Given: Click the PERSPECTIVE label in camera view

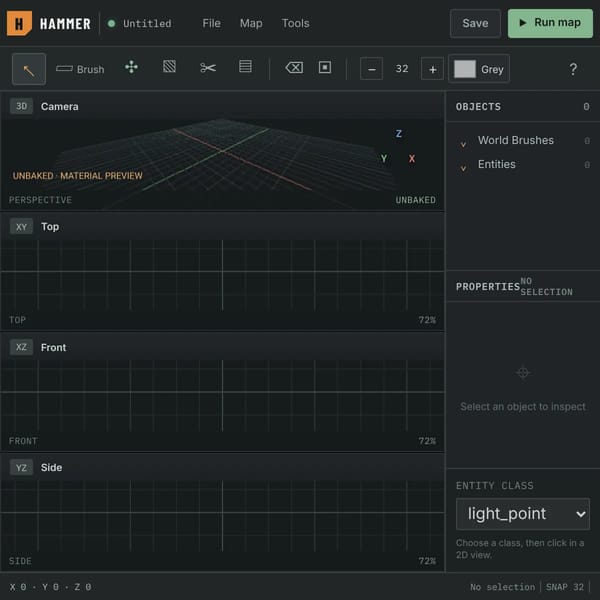Looking at the screenshot, I should click(x=40, y=200).
